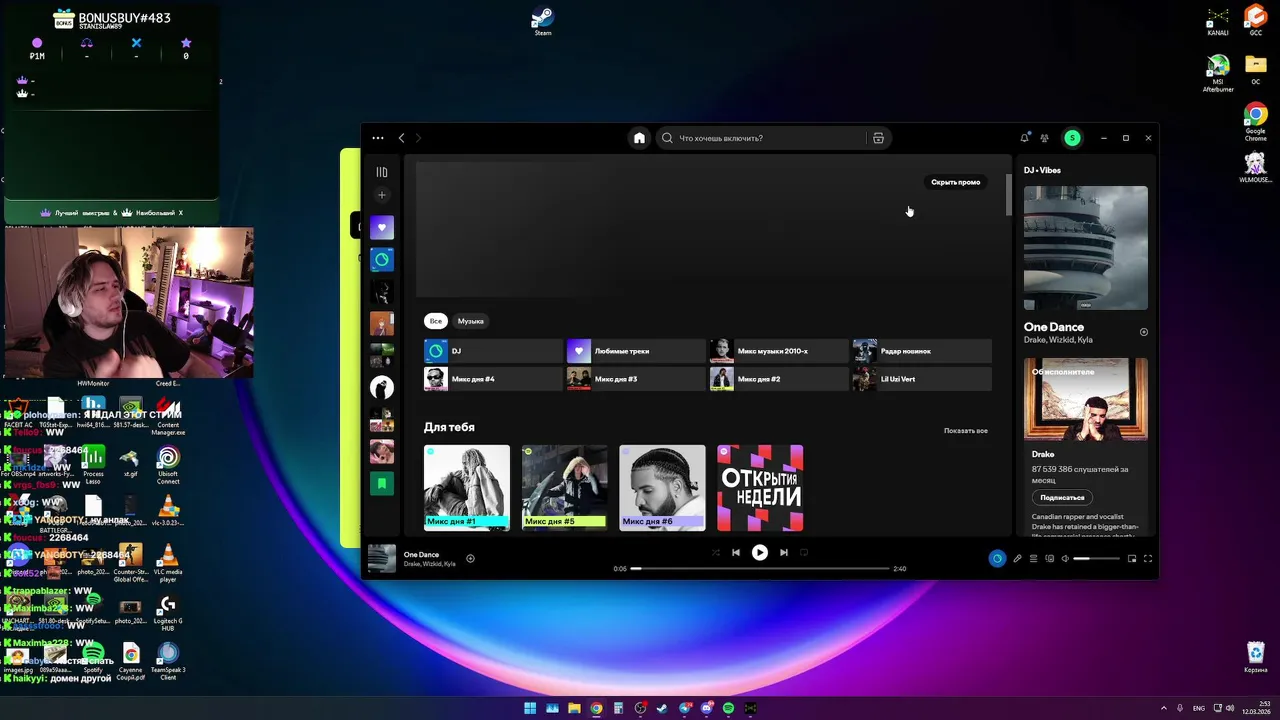Seek on the track progress bar
This screenshot has height=720, width=1280.
coord(760,568)
